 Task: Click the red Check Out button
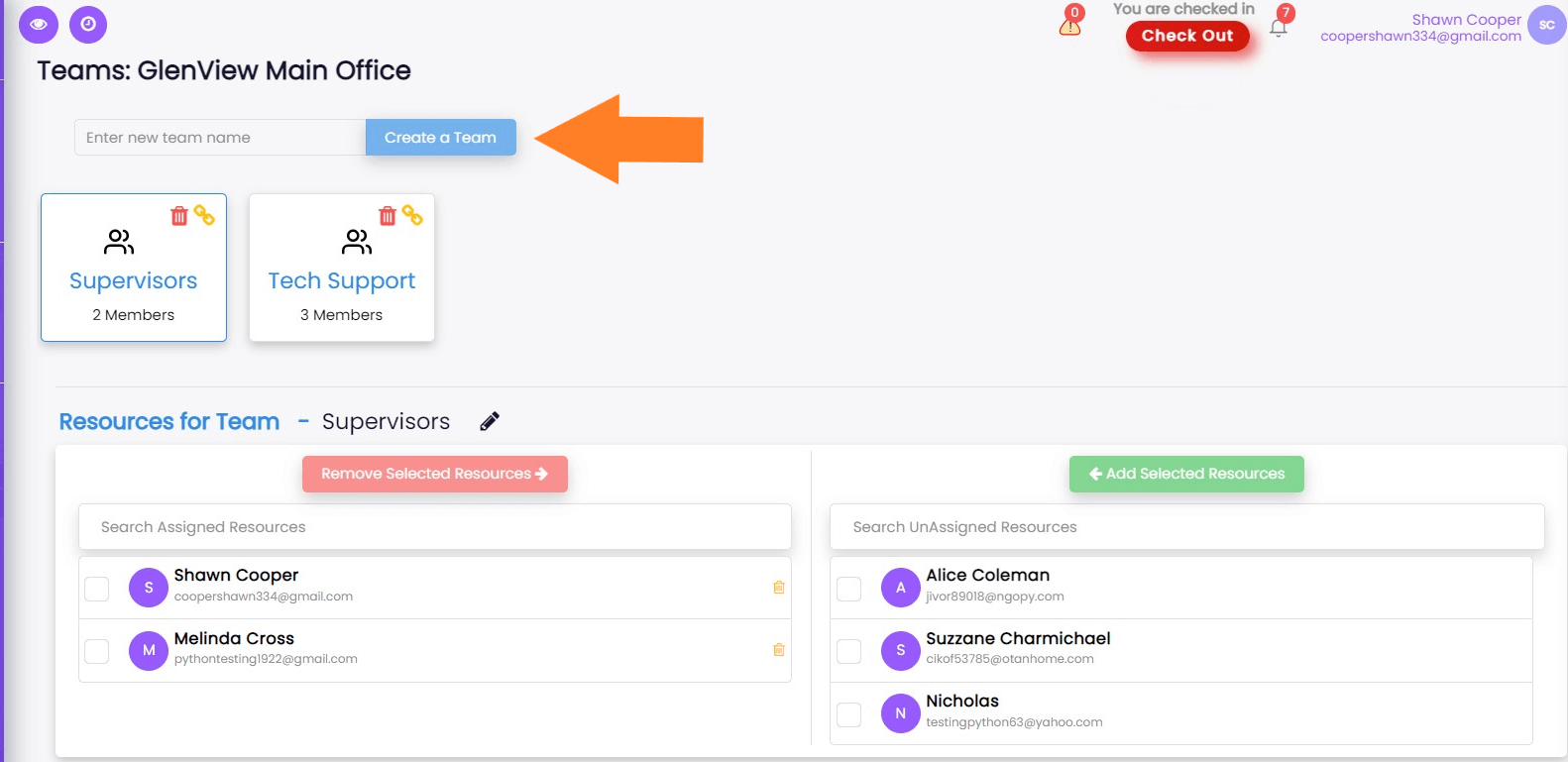[1186, 36]
